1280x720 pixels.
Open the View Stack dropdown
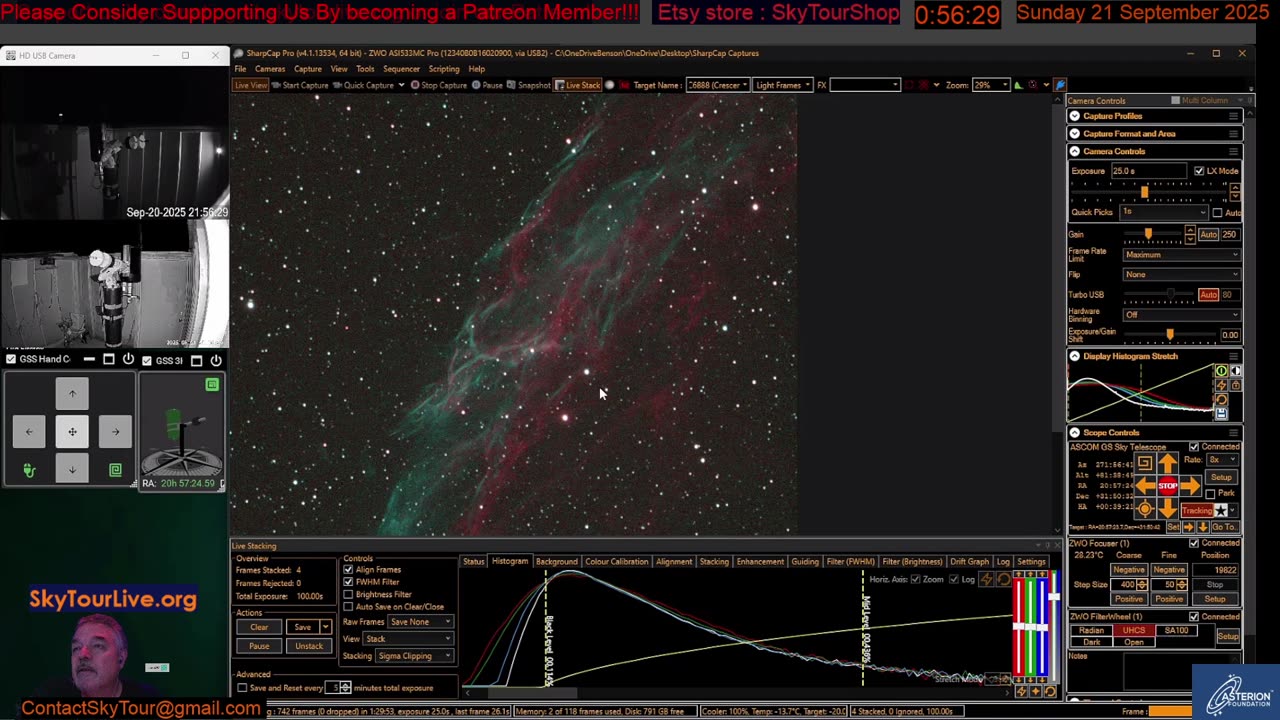[409, 639]
